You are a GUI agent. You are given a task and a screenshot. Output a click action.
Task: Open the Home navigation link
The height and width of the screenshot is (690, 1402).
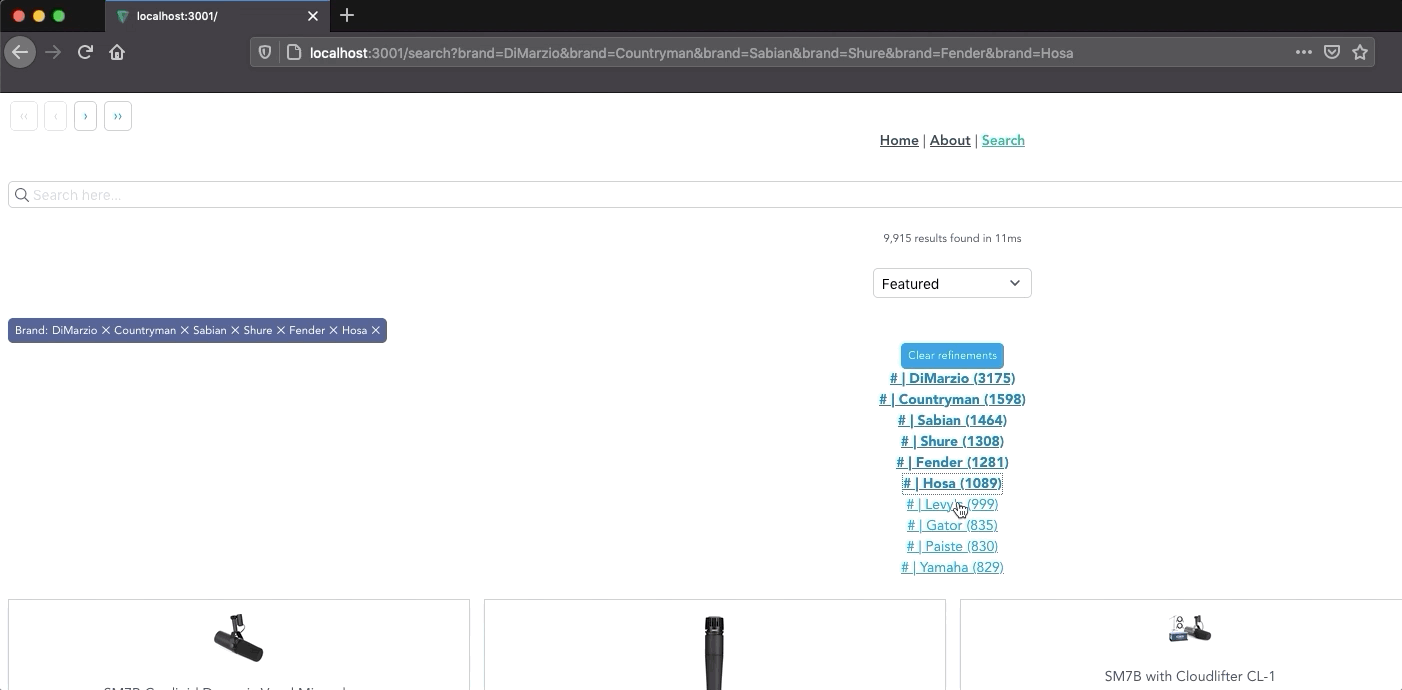[x=899, y=140]
